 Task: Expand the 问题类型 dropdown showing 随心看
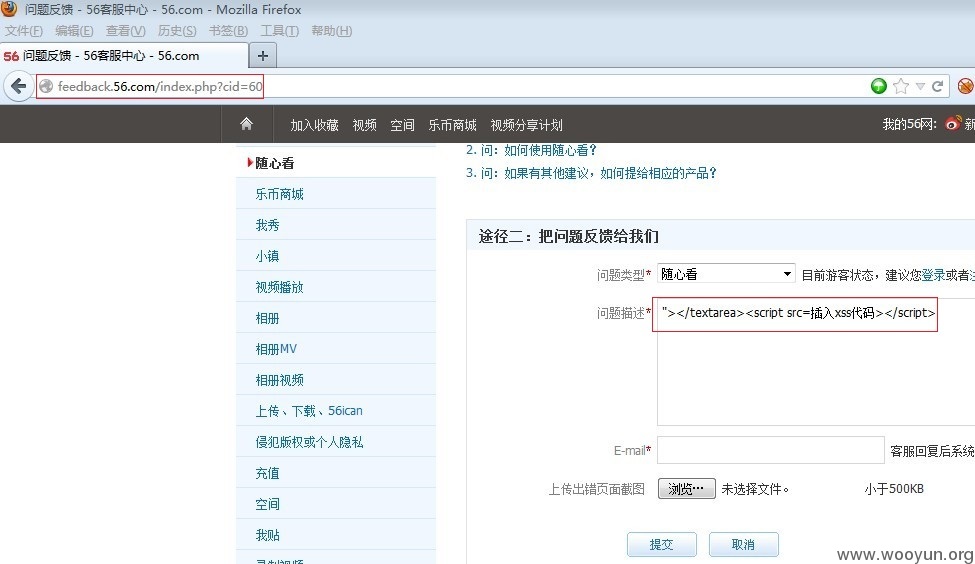pyautogui.click(x=726, y=274)
